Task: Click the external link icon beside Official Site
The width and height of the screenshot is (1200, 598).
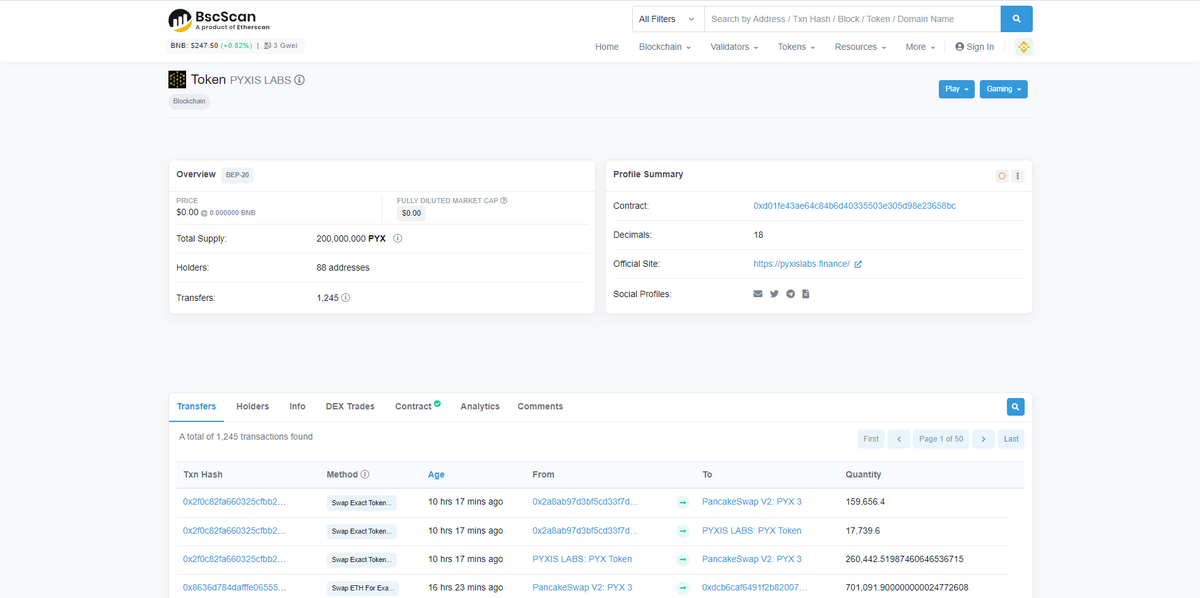Action: click(858, 264)
